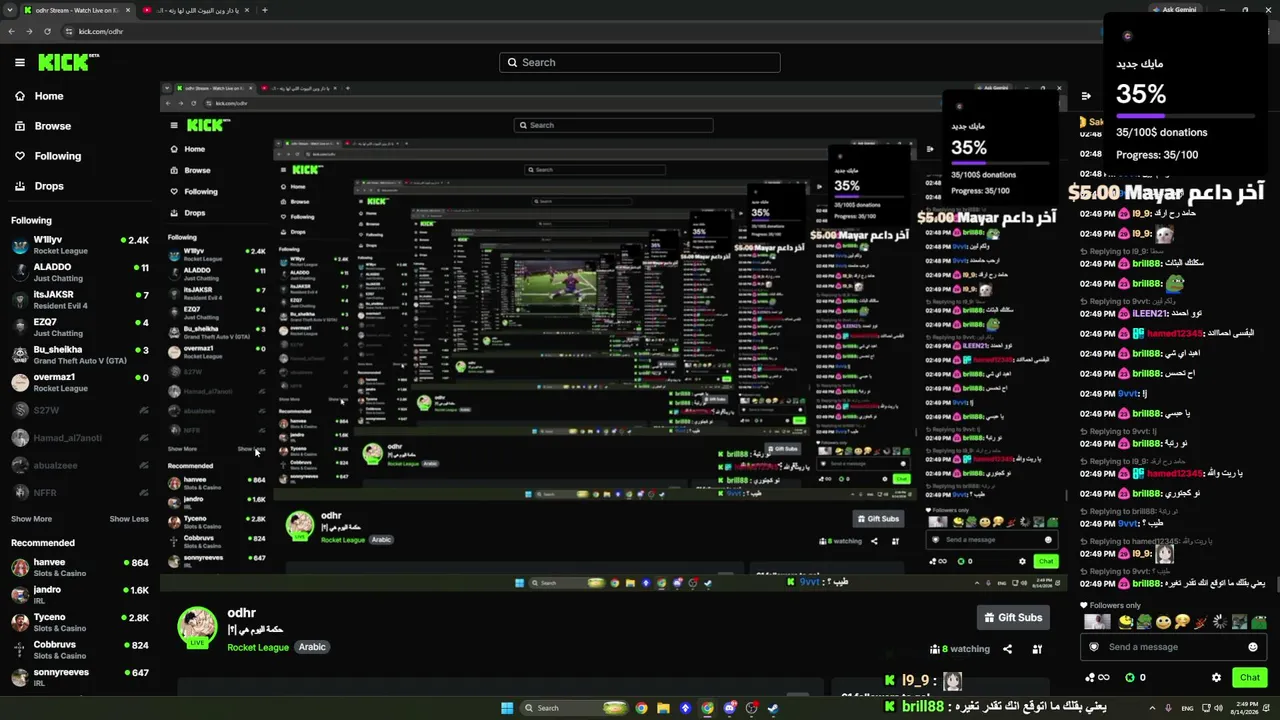Expand the following list with Show More
Viewport: 1280px width, 720px height.
(x=31, y=519)
